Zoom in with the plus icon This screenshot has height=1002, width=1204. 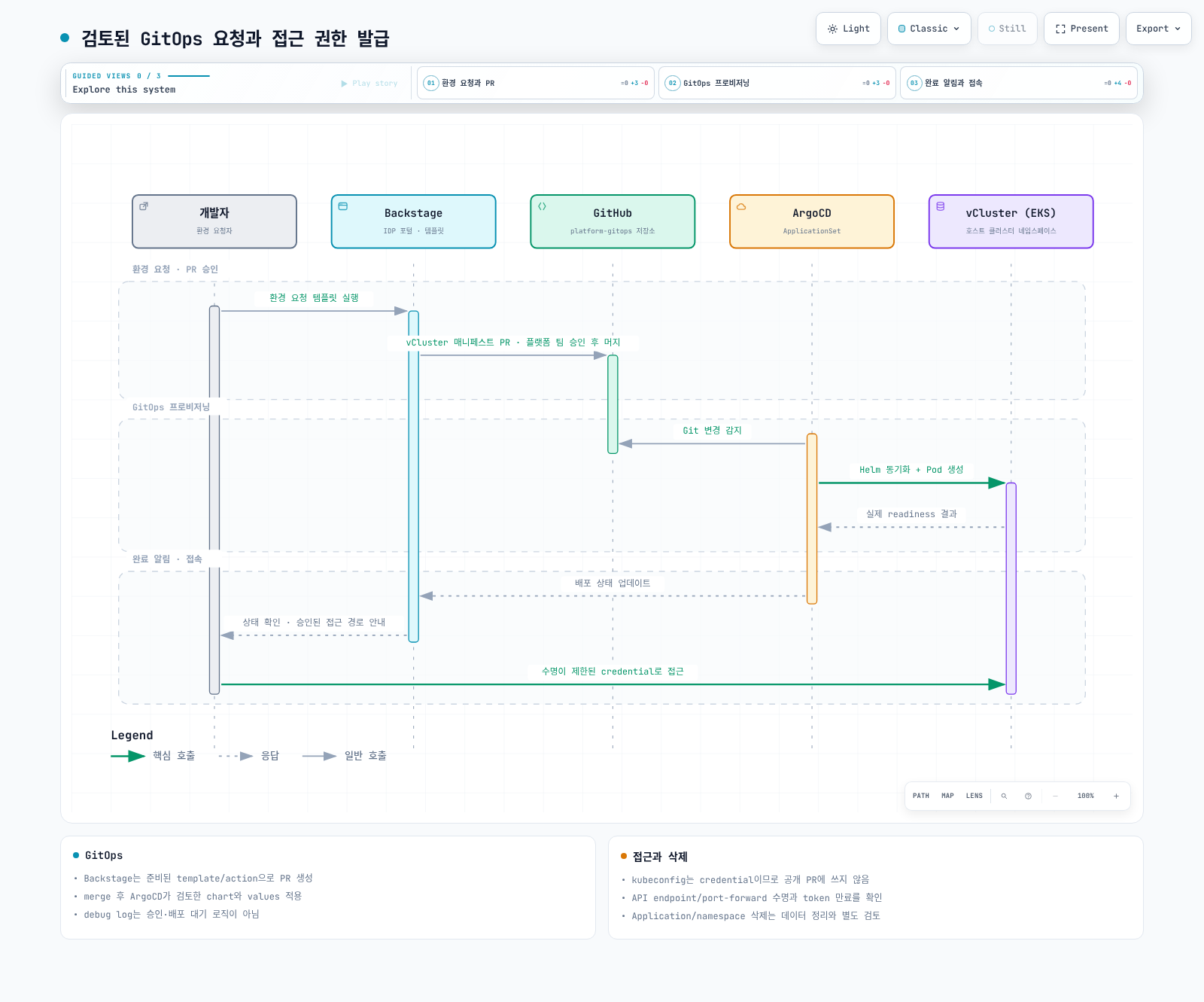1116,796
